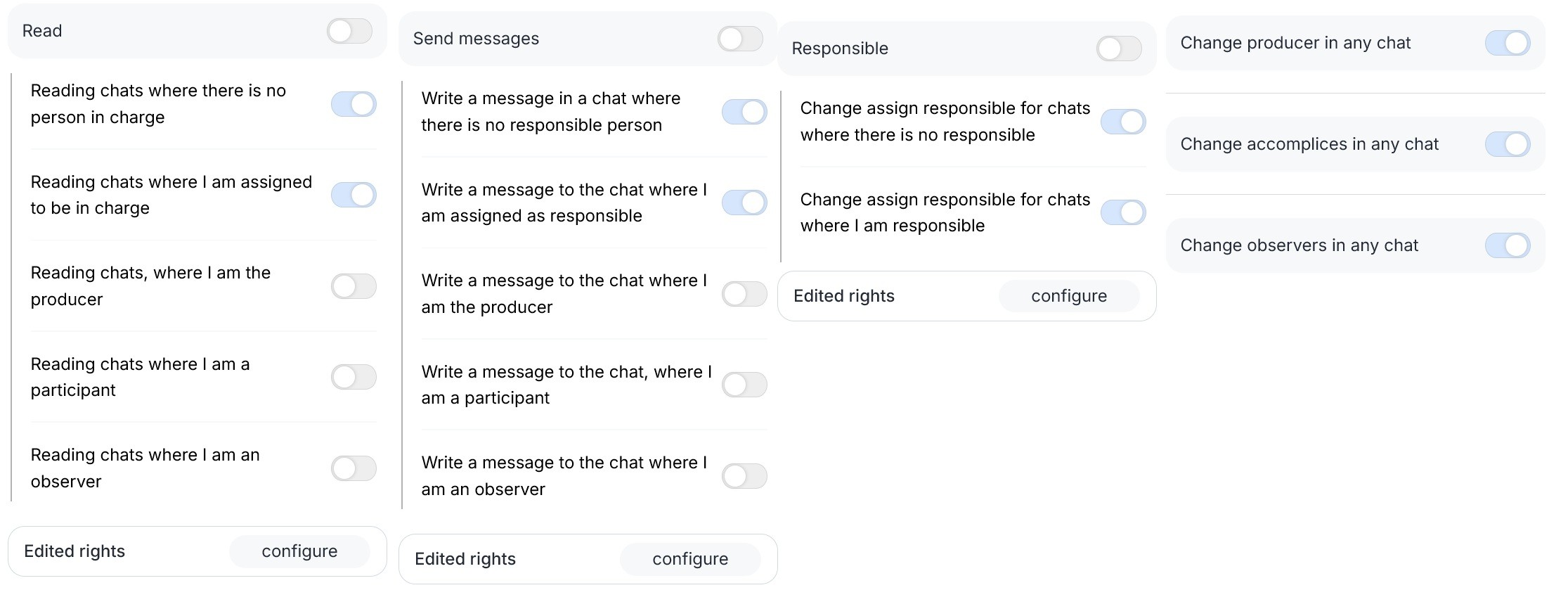
Task: Disable Change producer in any chat
Action: 1508,43
